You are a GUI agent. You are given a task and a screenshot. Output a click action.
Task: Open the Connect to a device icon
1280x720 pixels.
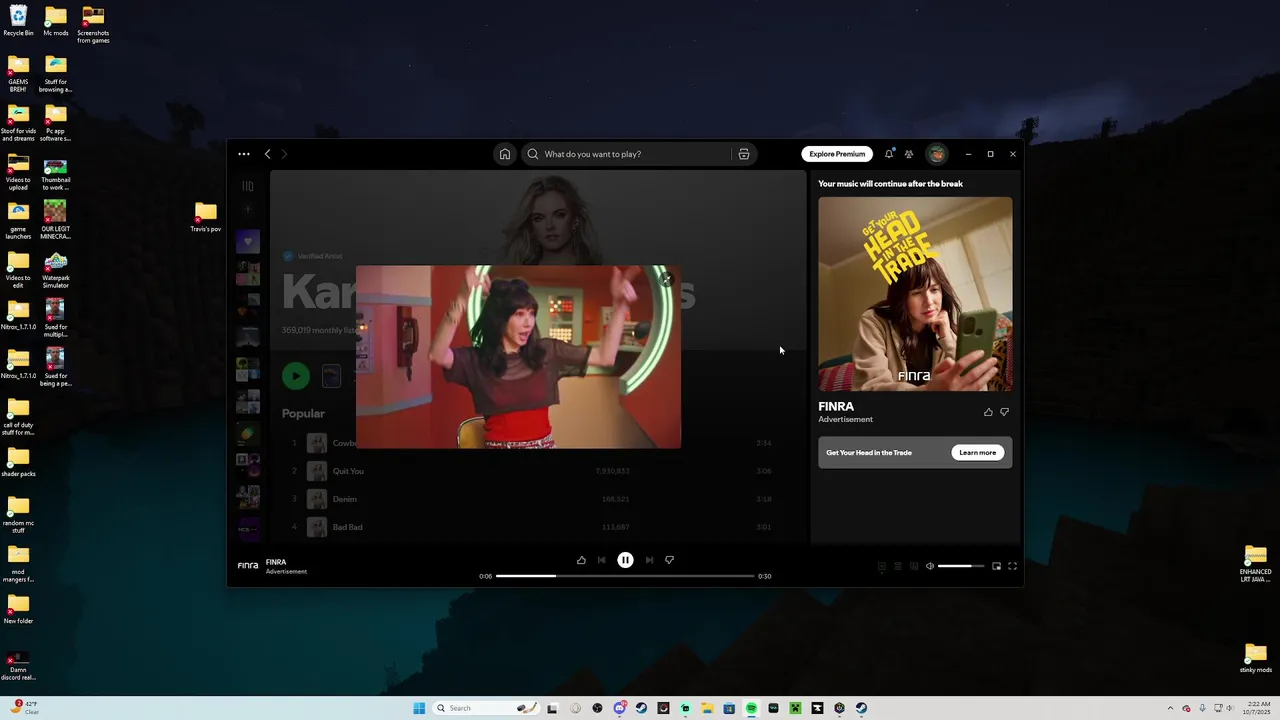pos(914,566)
